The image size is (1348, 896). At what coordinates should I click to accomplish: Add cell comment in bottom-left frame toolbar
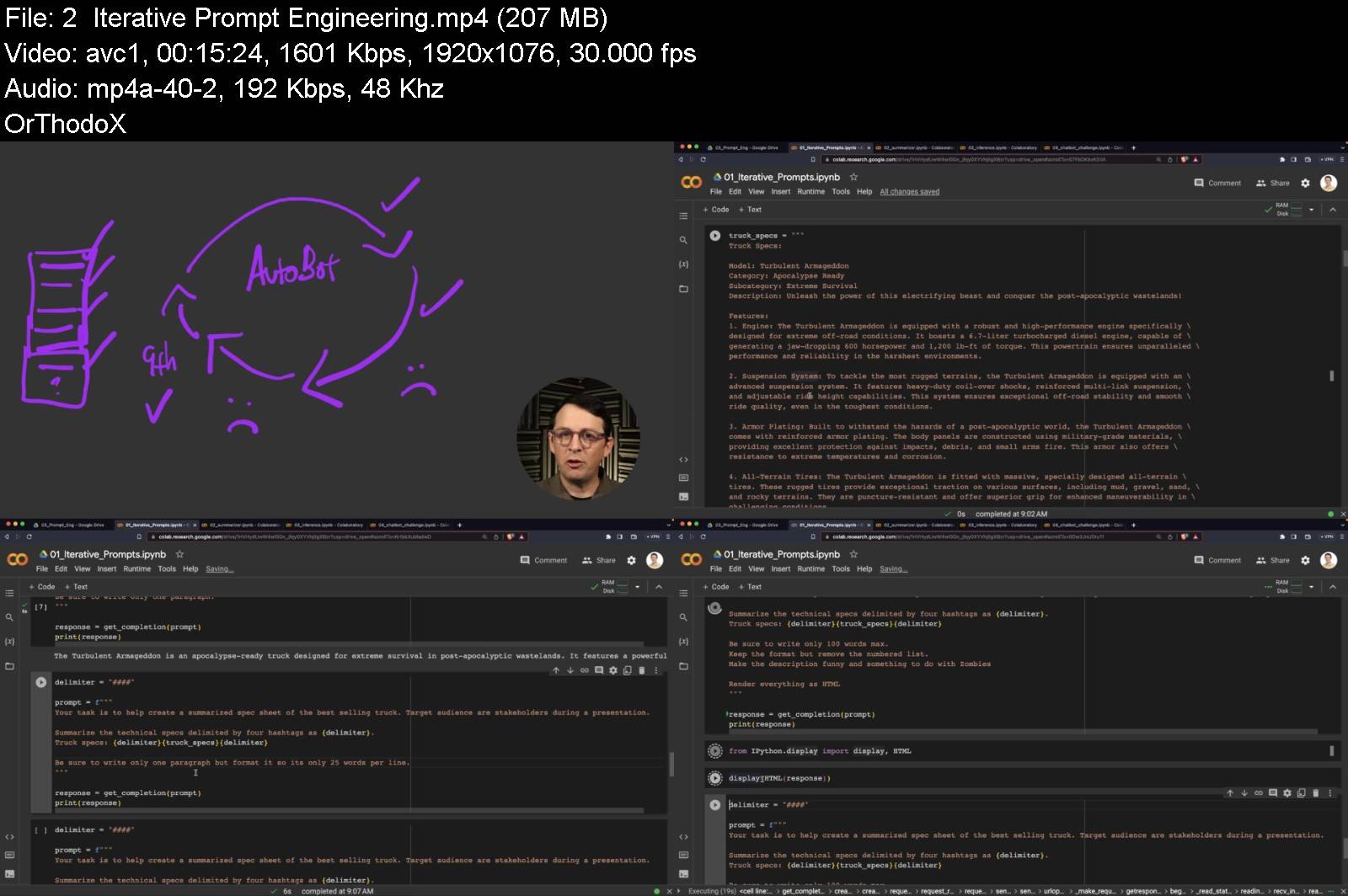click(599, 670)
